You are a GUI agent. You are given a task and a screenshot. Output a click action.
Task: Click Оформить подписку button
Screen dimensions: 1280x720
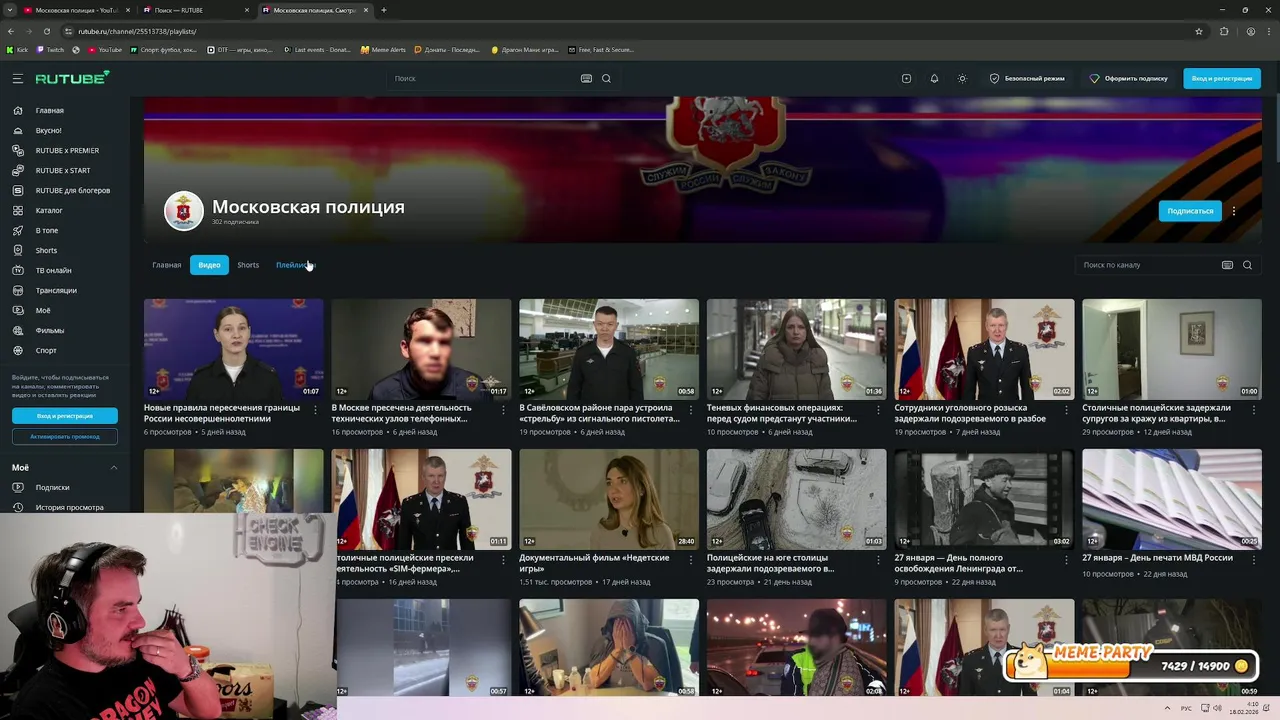pos(1129,78)
